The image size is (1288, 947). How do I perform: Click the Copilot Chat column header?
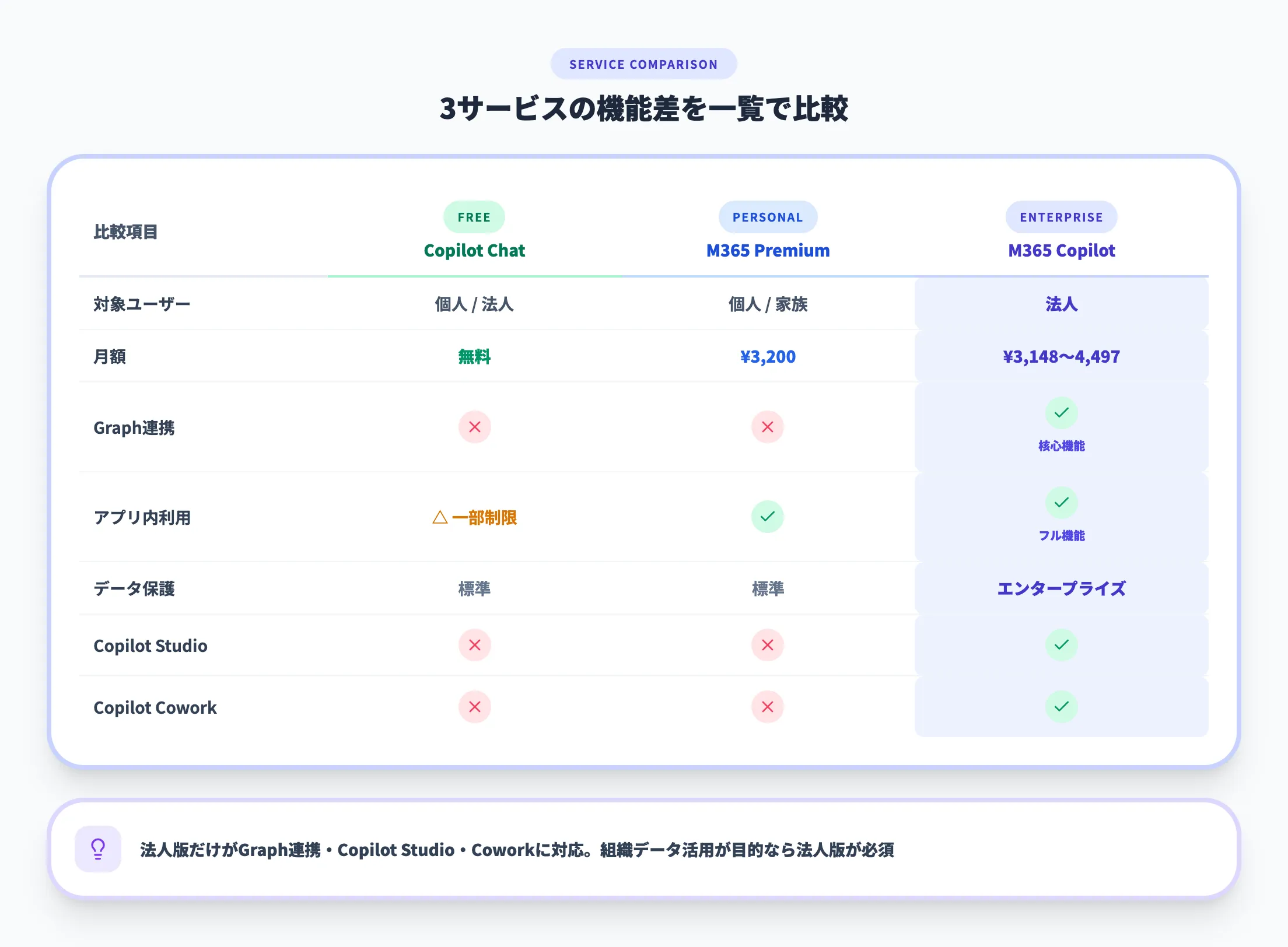tap(474, 250)
